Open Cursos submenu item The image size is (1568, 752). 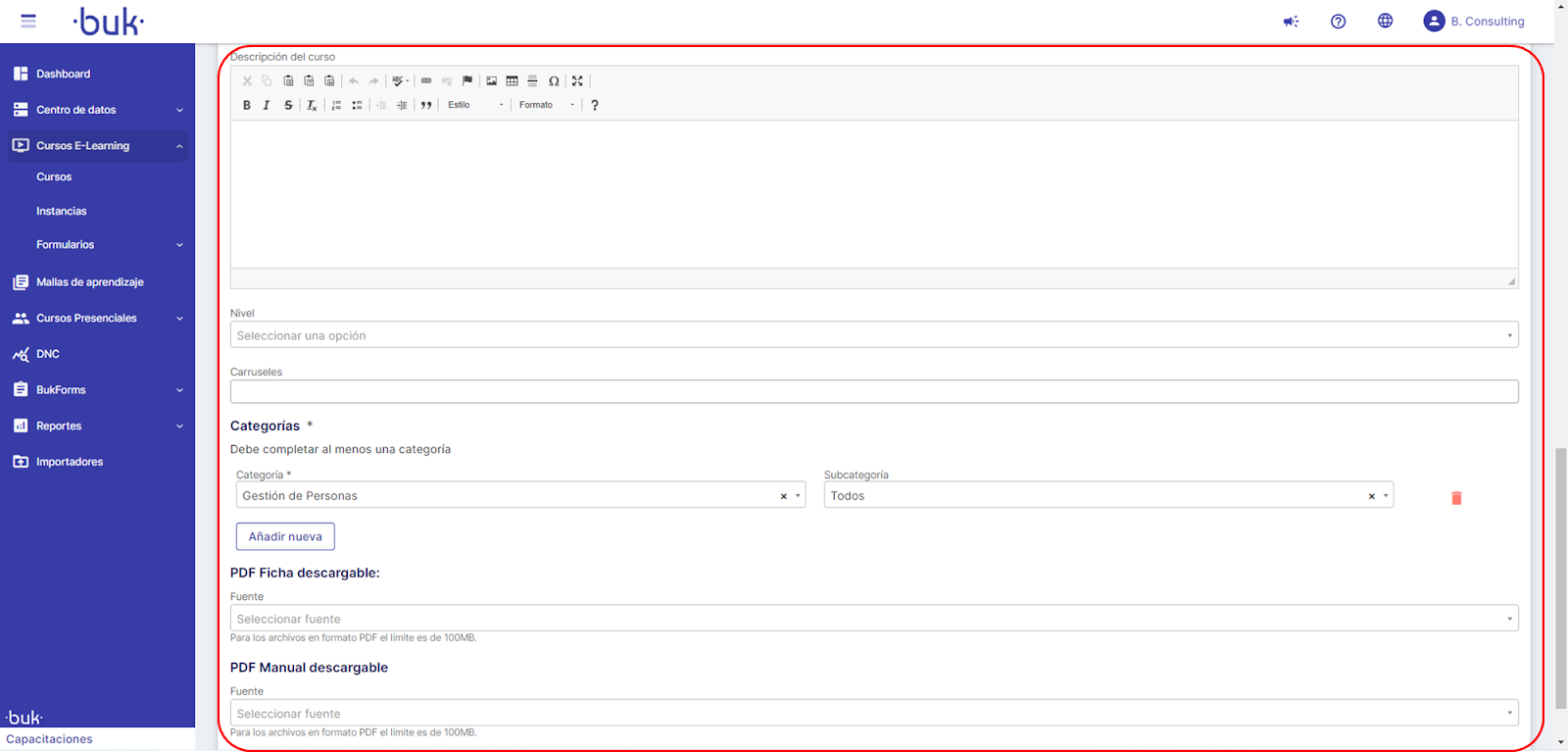[54, 177]
